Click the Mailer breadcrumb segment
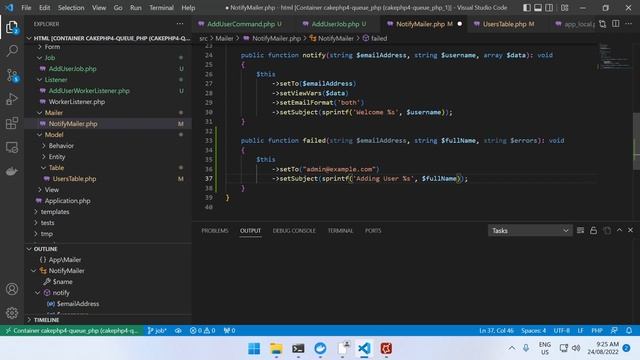 (224, 38)
